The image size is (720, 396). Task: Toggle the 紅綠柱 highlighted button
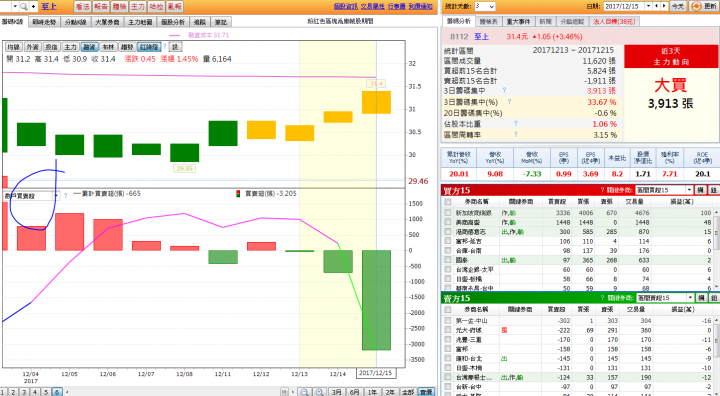(x=149, y=47)
